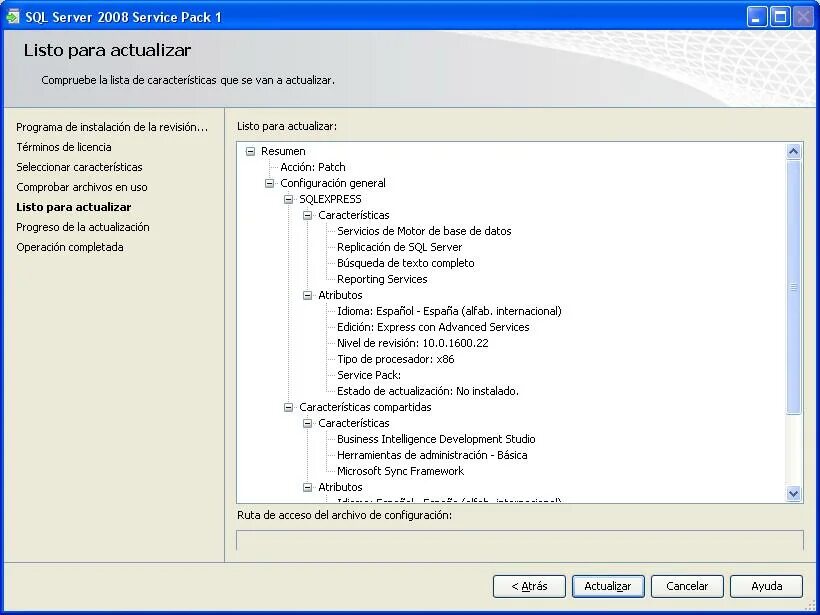Screen dimensions: 820x615
Task: Select the Replicación de SQL Server row
Action: [400, 247]
